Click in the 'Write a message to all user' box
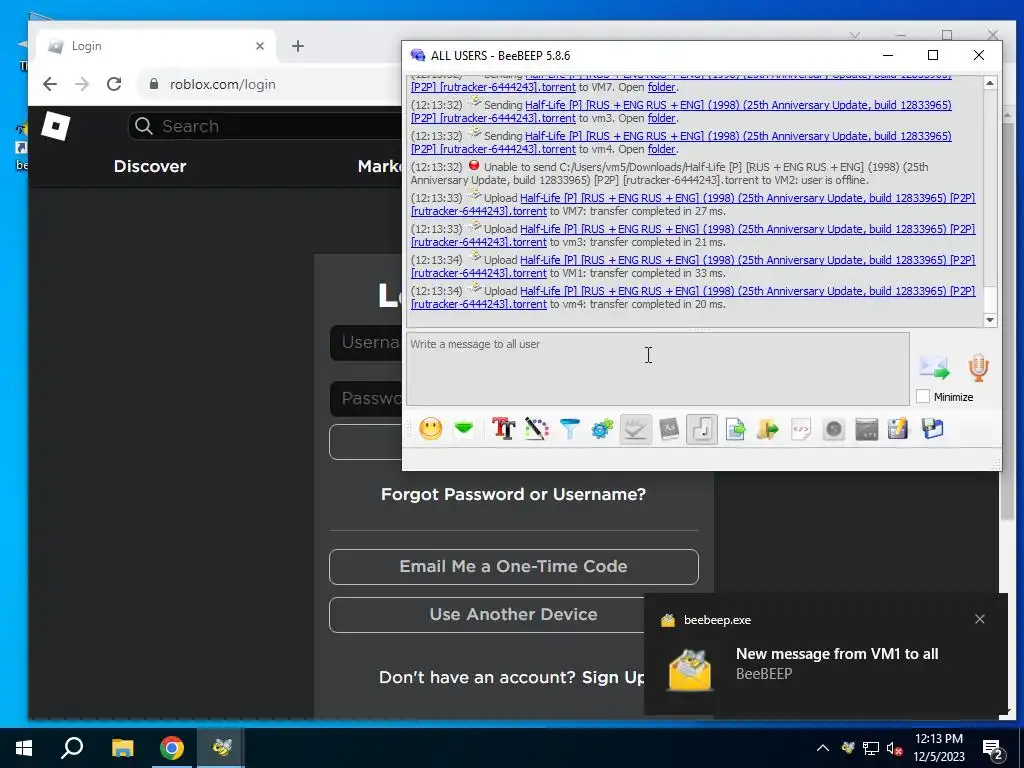The image size is (1024, 768). click(x=658, y=369)
